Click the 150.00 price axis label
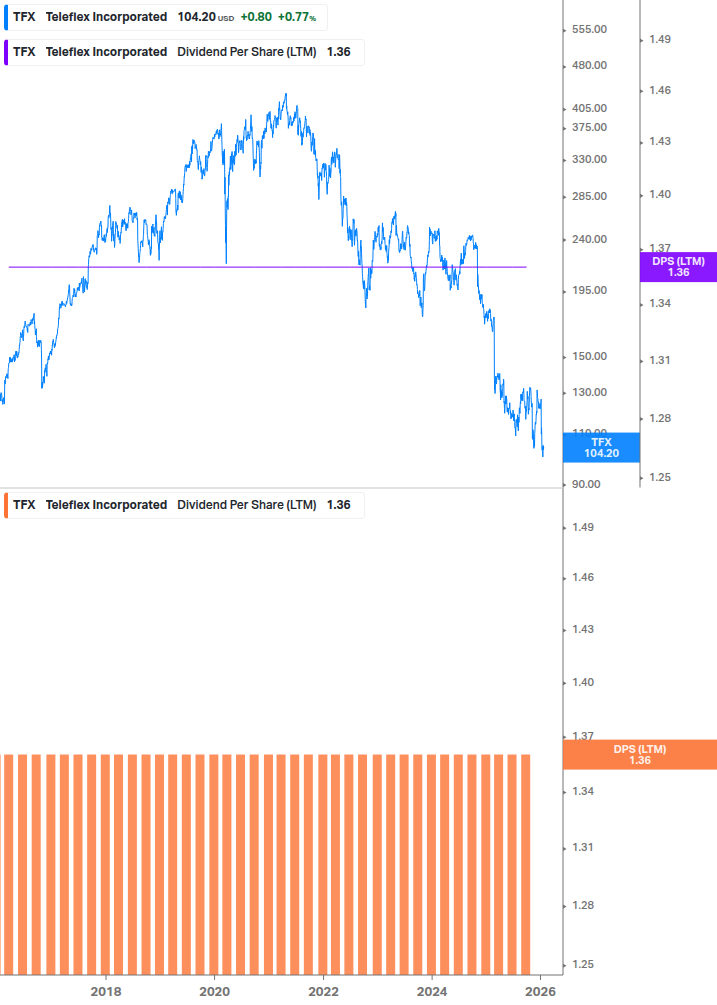 pyautogui.click(x=589, y=356)
